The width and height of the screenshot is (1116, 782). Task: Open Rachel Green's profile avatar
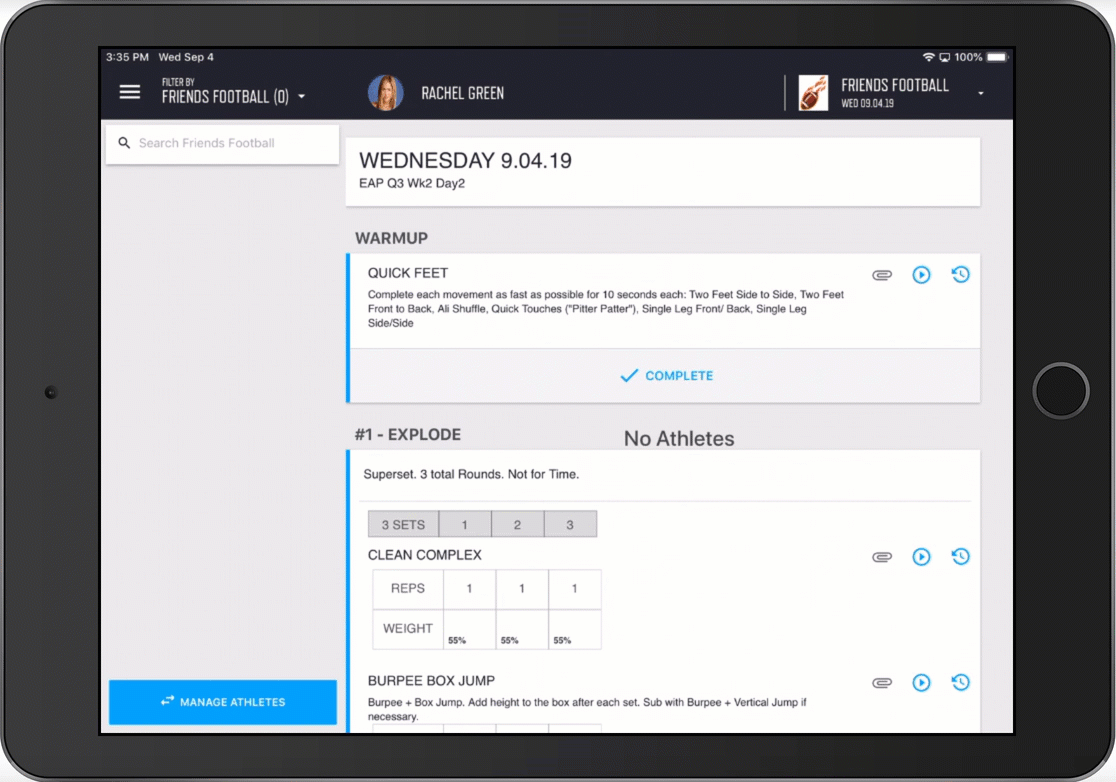385,93
